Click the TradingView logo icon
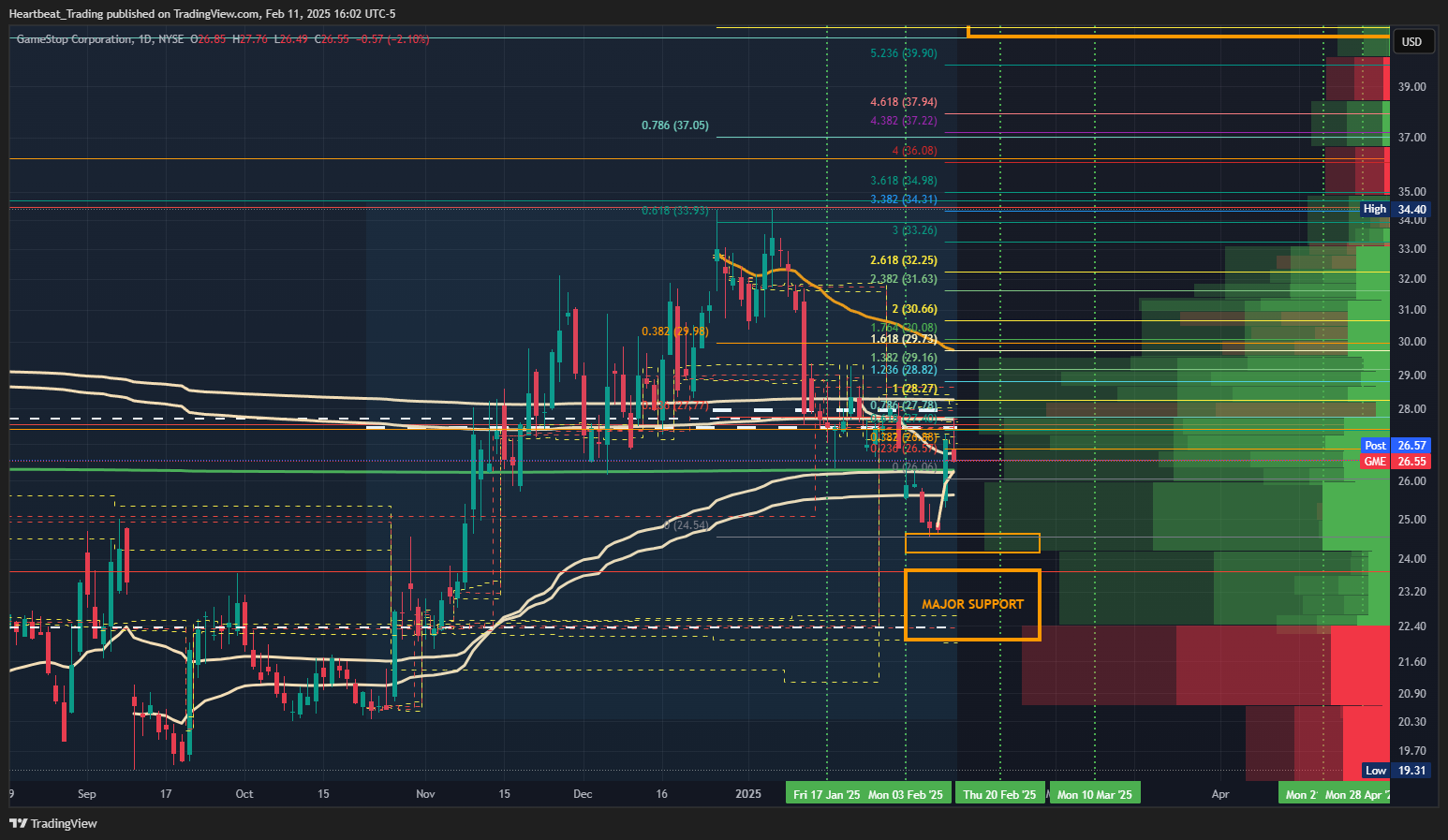Image resolution: width=1448 pixels, height=840 pixels. (18, 823)
